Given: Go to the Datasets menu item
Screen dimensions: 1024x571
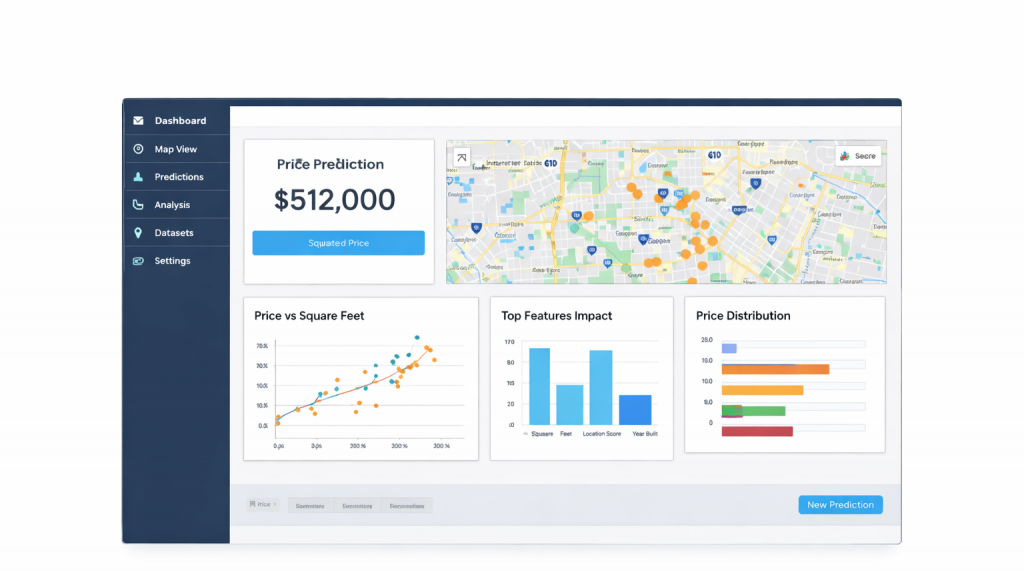Looking at the screenshot, I should [x=174, y=233].
